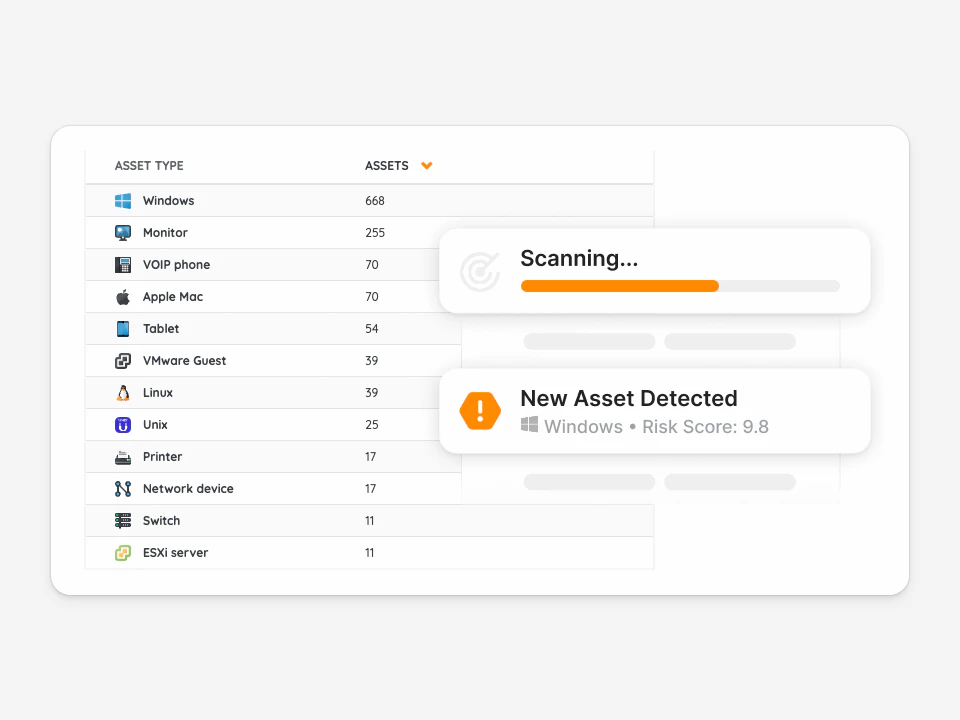Click the VMware Guest icon
960x720 pixels.
pos(123,361)
